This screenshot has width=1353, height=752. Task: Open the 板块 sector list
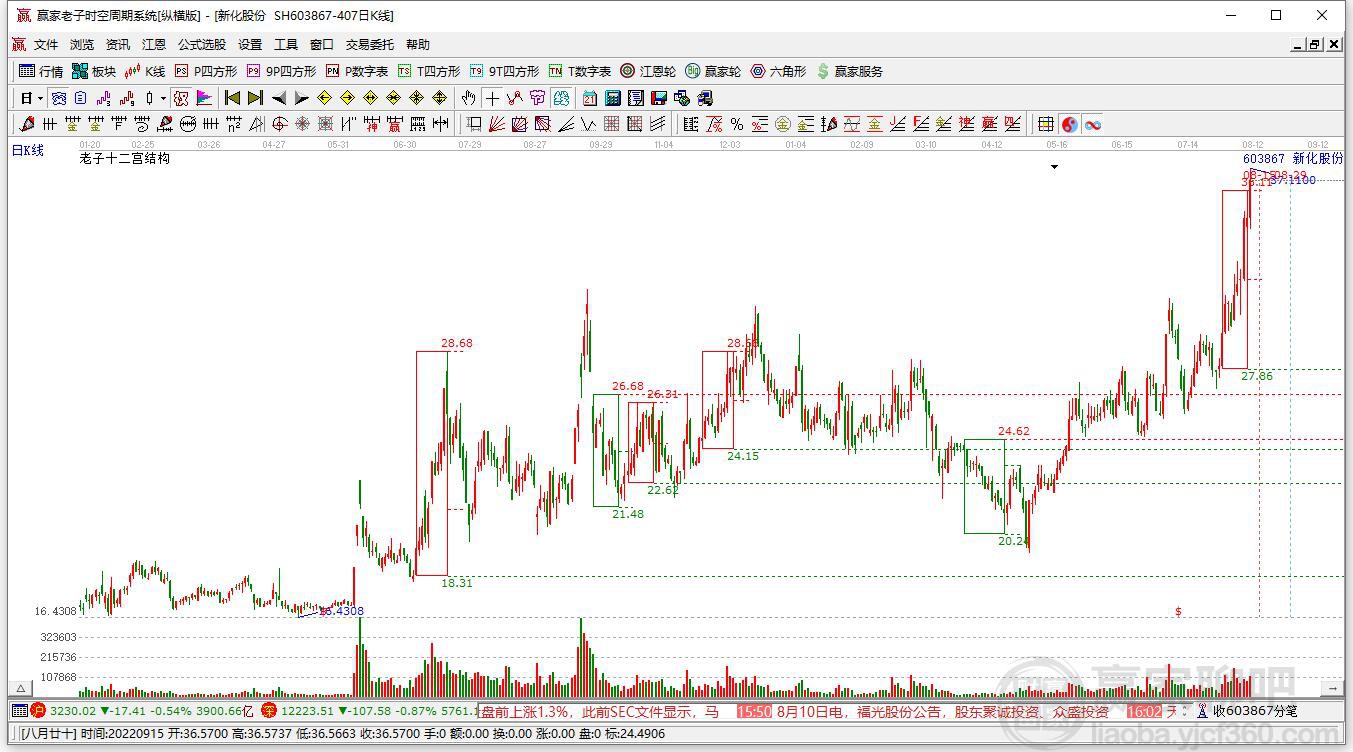tap(94, 71)
